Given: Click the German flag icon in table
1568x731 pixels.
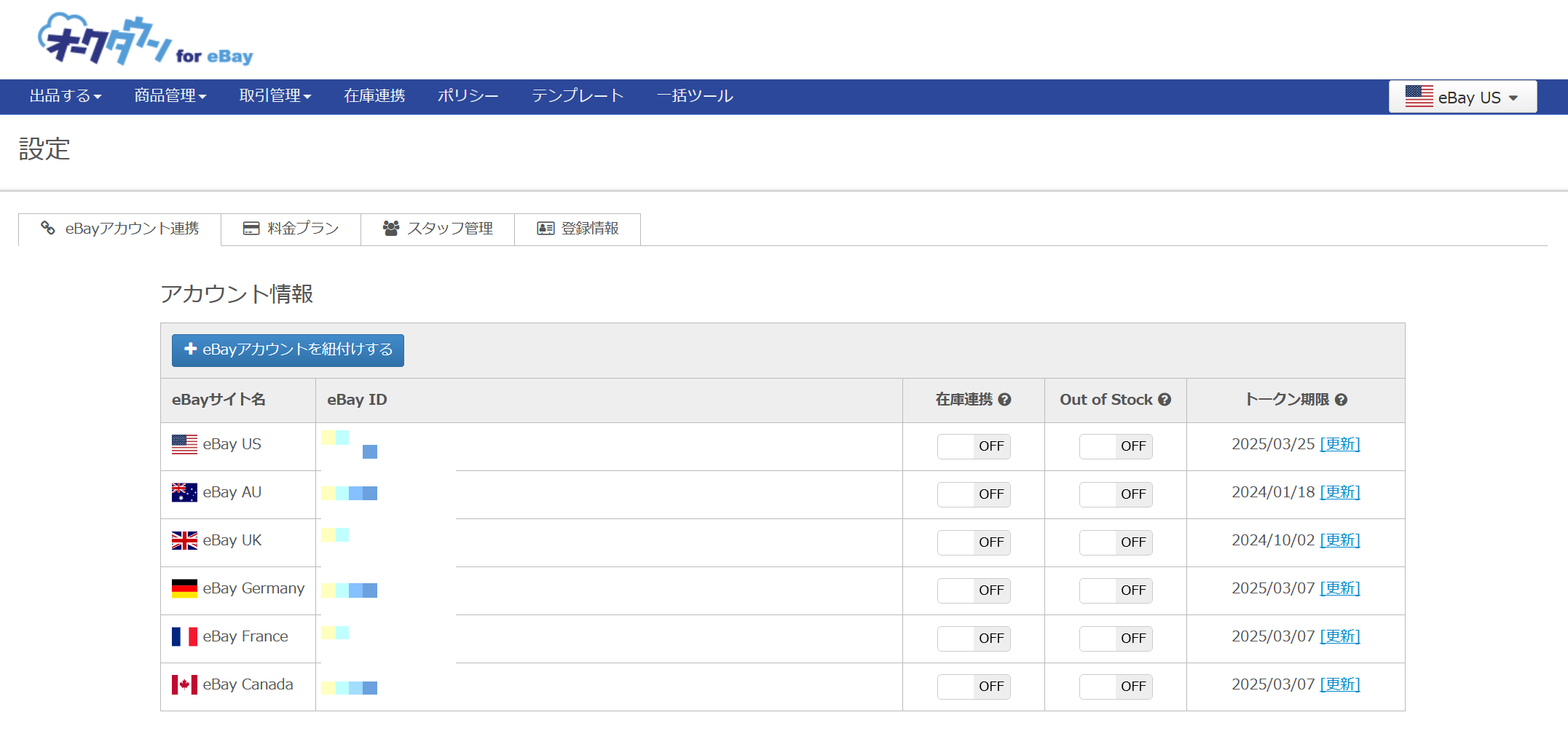Looking at the screenshot, I should 184,588.
